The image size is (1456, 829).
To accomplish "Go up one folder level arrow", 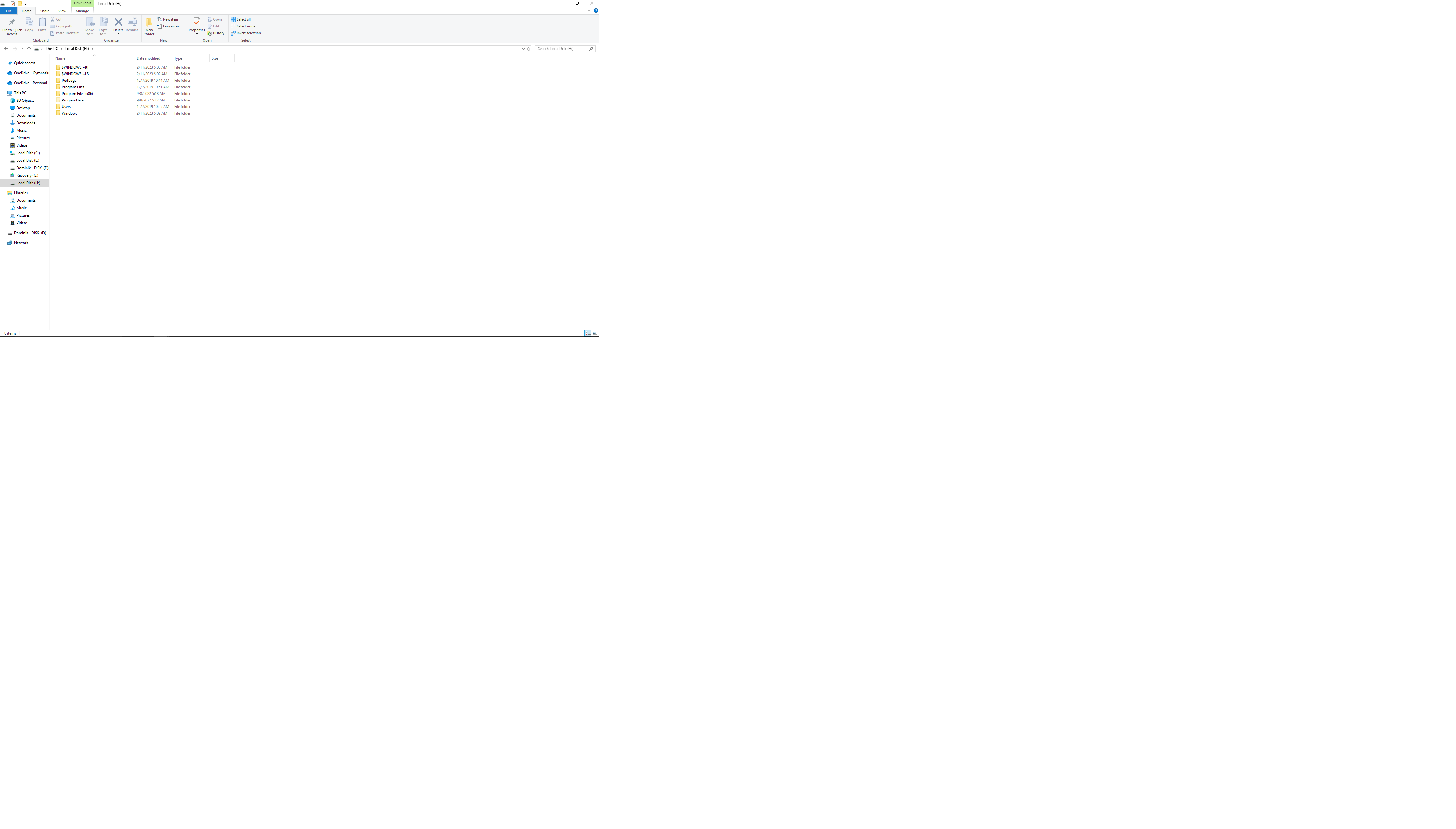I will point(29,49).
